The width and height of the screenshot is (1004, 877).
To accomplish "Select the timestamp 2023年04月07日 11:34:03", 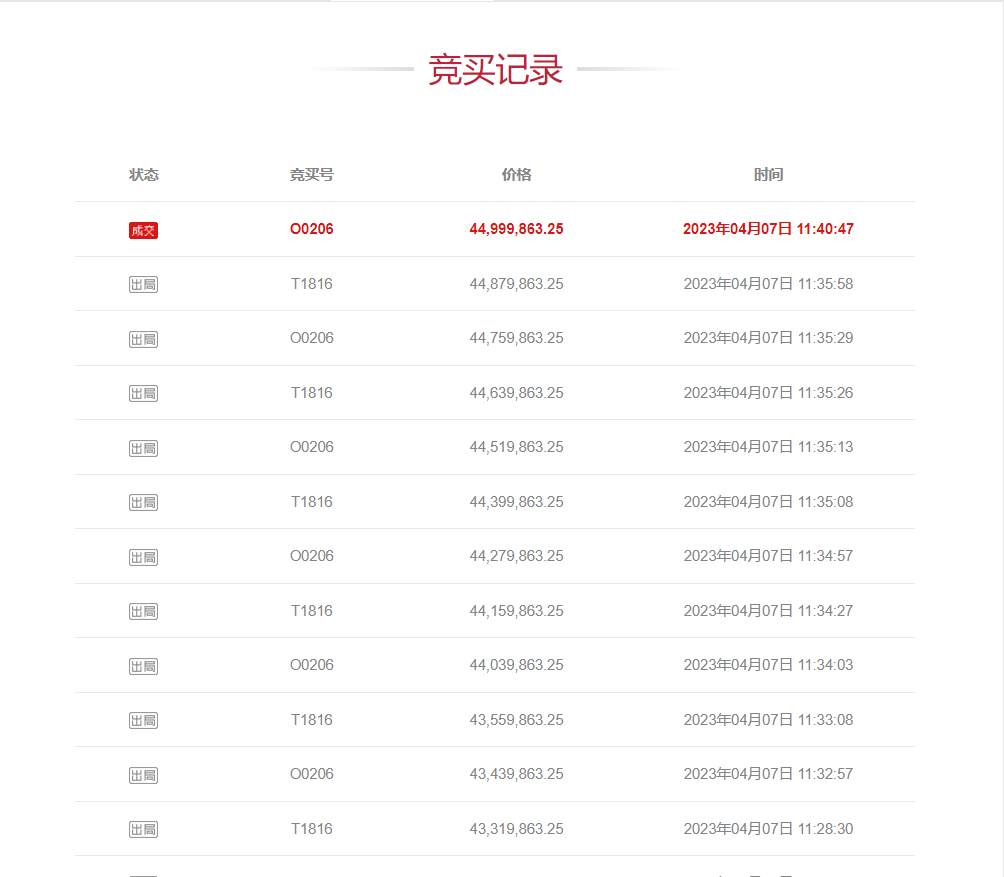I will point(768,665).
